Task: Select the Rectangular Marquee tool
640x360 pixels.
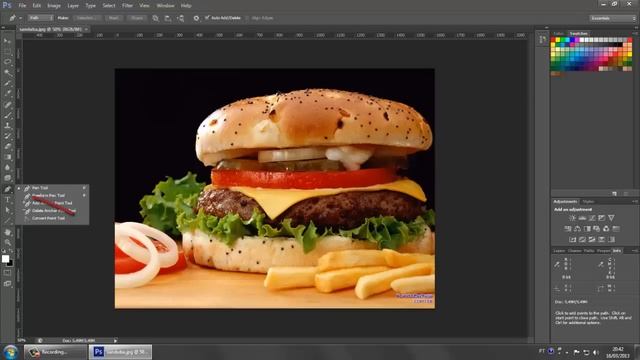Action: [x=7, y=51]
